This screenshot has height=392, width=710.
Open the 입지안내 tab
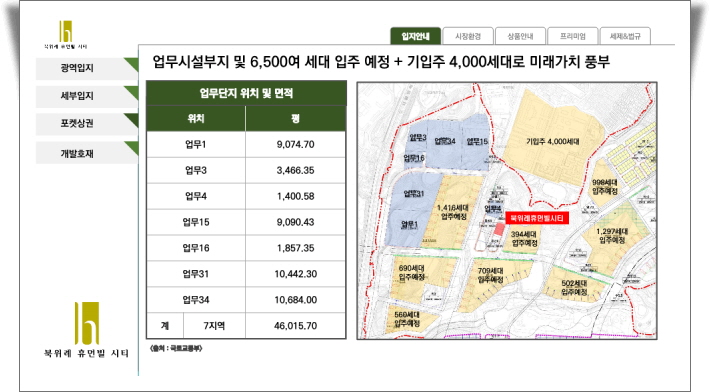[415, 36]
